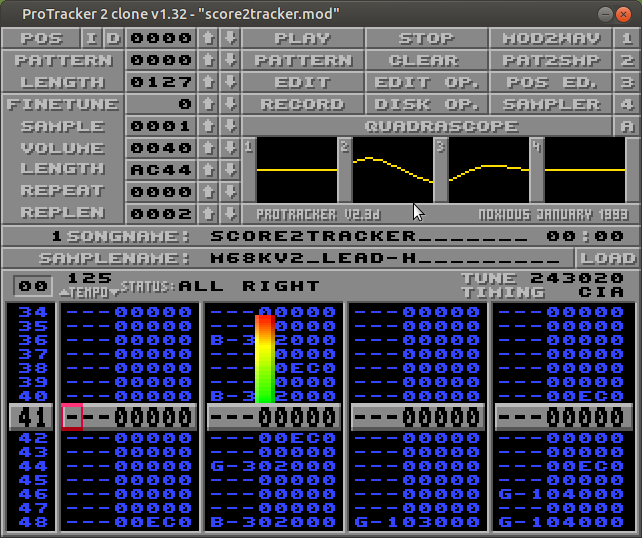Decrease sample LENGTH AC44 with down arrow
The image size is (642, 538).
coord(231,170)
